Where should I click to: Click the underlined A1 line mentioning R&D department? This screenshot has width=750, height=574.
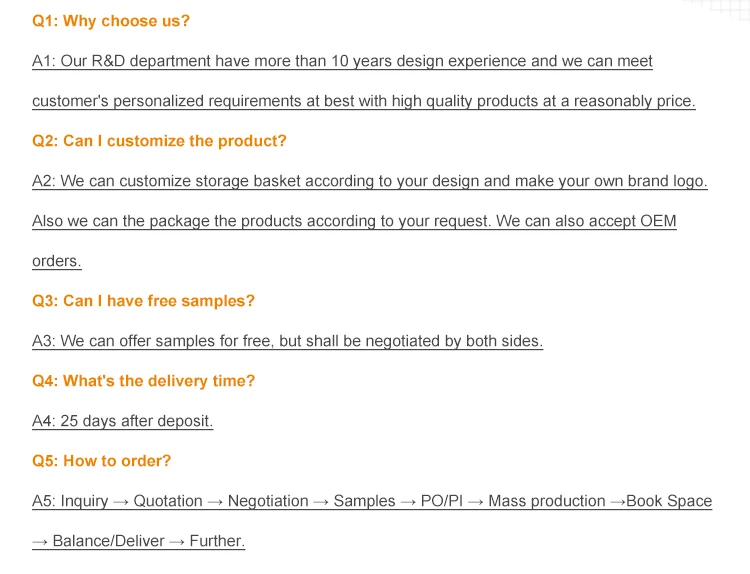(x=342, y=61)
